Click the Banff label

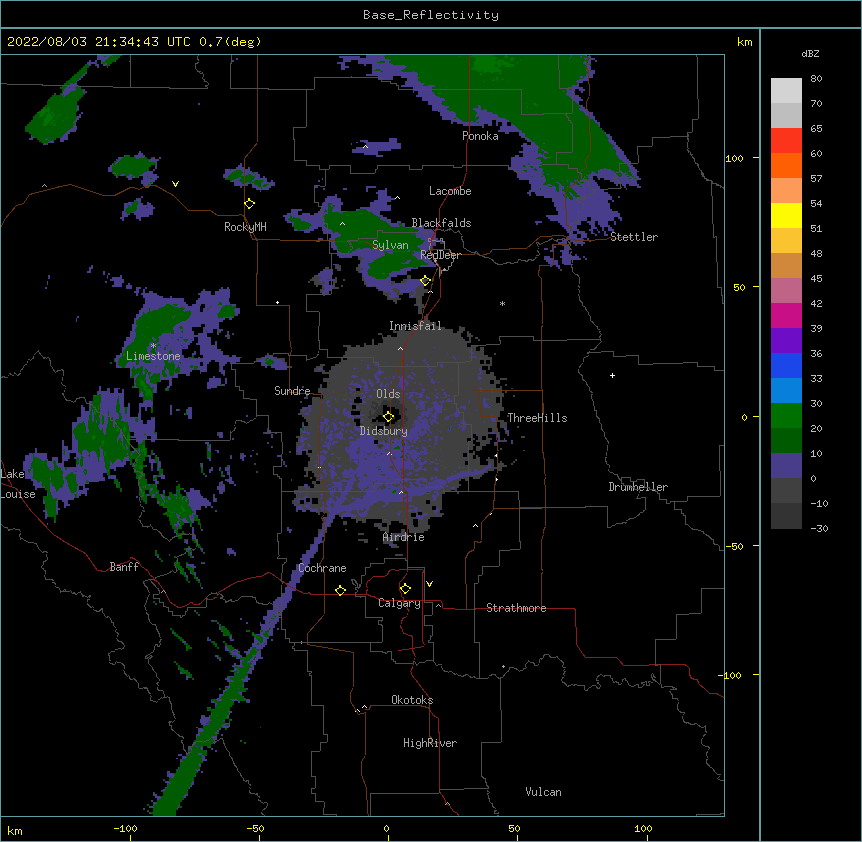(124, 567)
